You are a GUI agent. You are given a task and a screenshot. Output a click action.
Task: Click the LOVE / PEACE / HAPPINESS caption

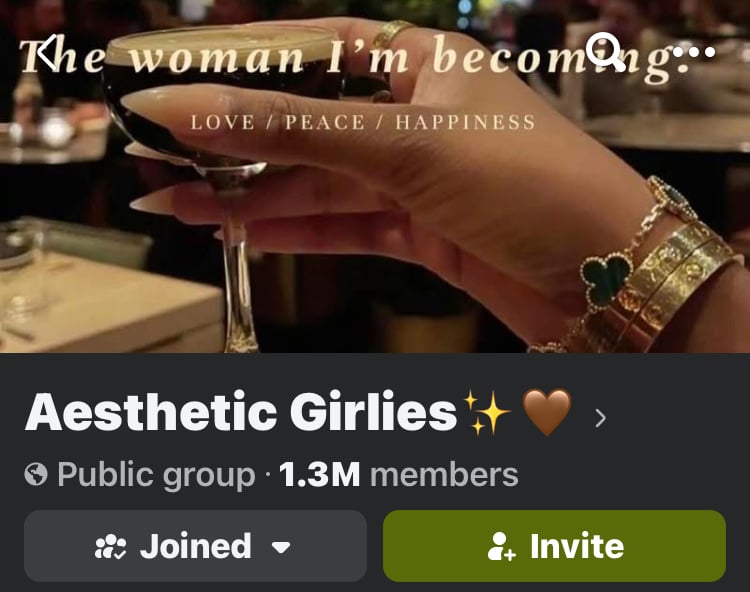[363, 122]
